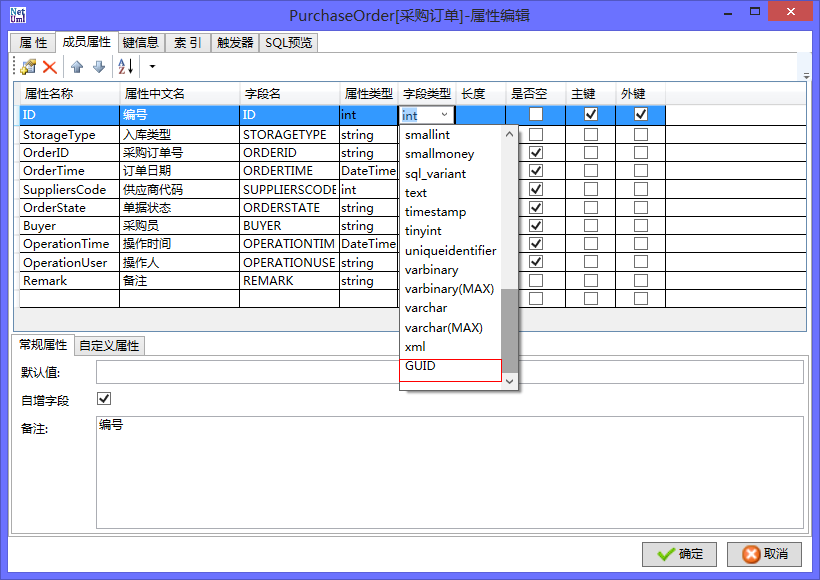The image size is (820, 580).
Task: Switch to the SQL预览 tab
Action: tap(288, 42)
